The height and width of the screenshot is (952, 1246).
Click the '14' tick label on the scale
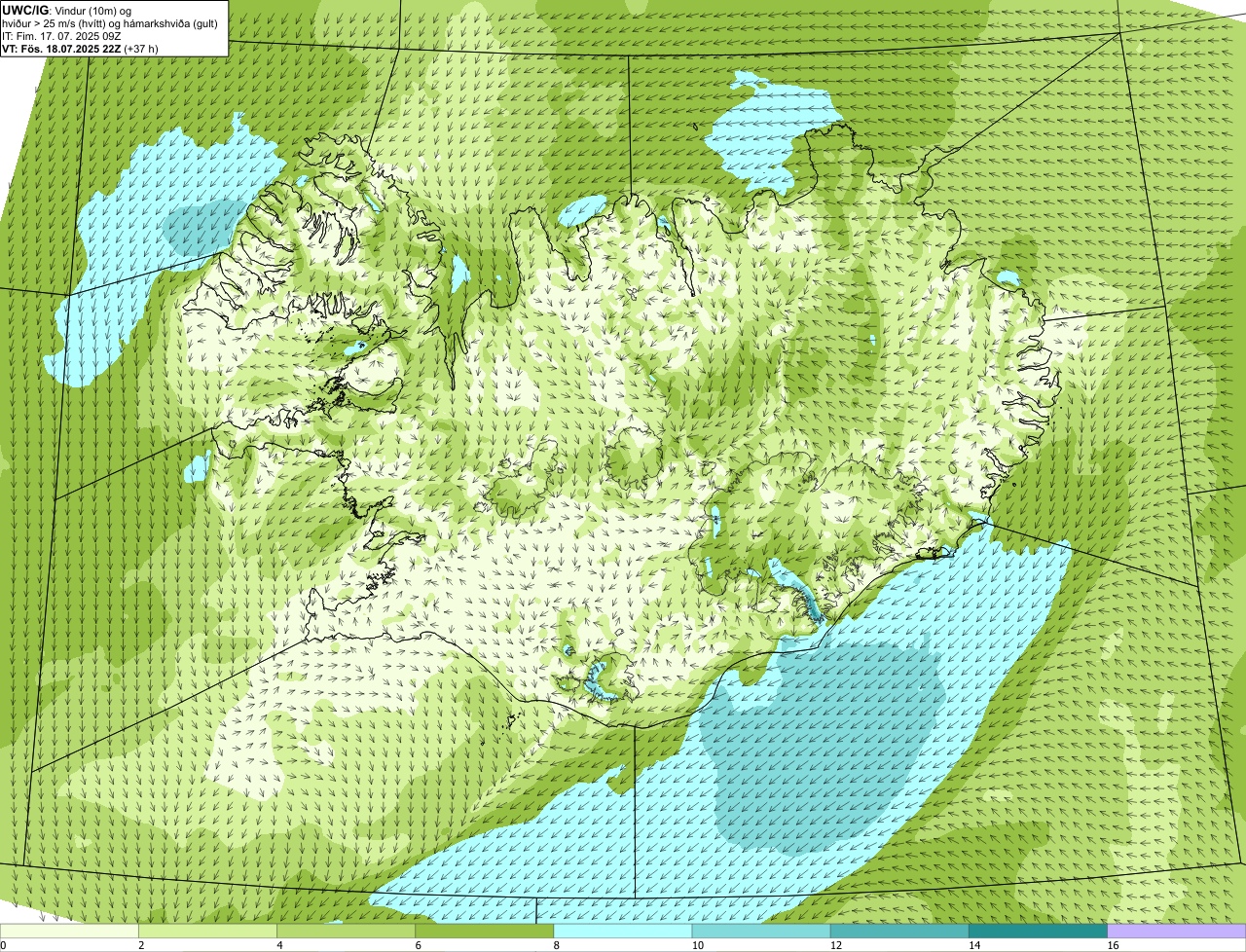[973, 945]
